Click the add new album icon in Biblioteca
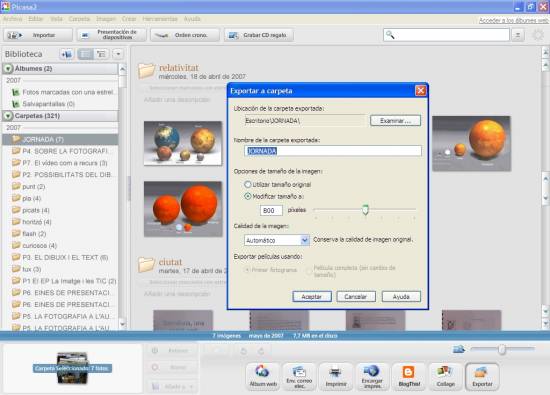 click(x=66, y=54)
